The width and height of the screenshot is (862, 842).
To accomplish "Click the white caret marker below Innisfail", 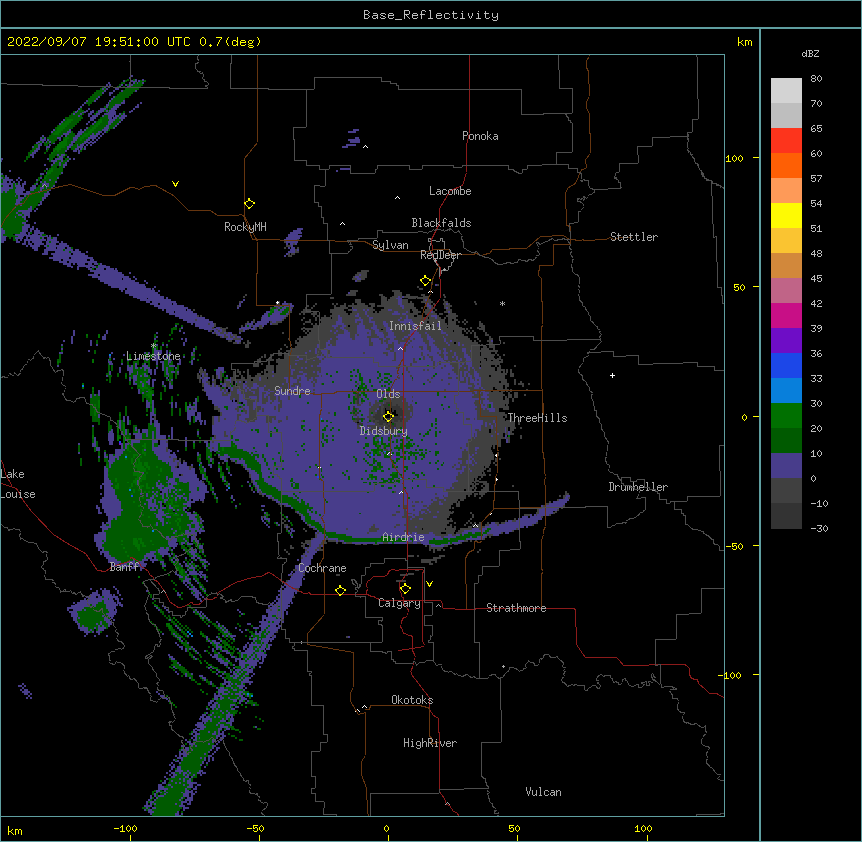I will tap(400, 348).
